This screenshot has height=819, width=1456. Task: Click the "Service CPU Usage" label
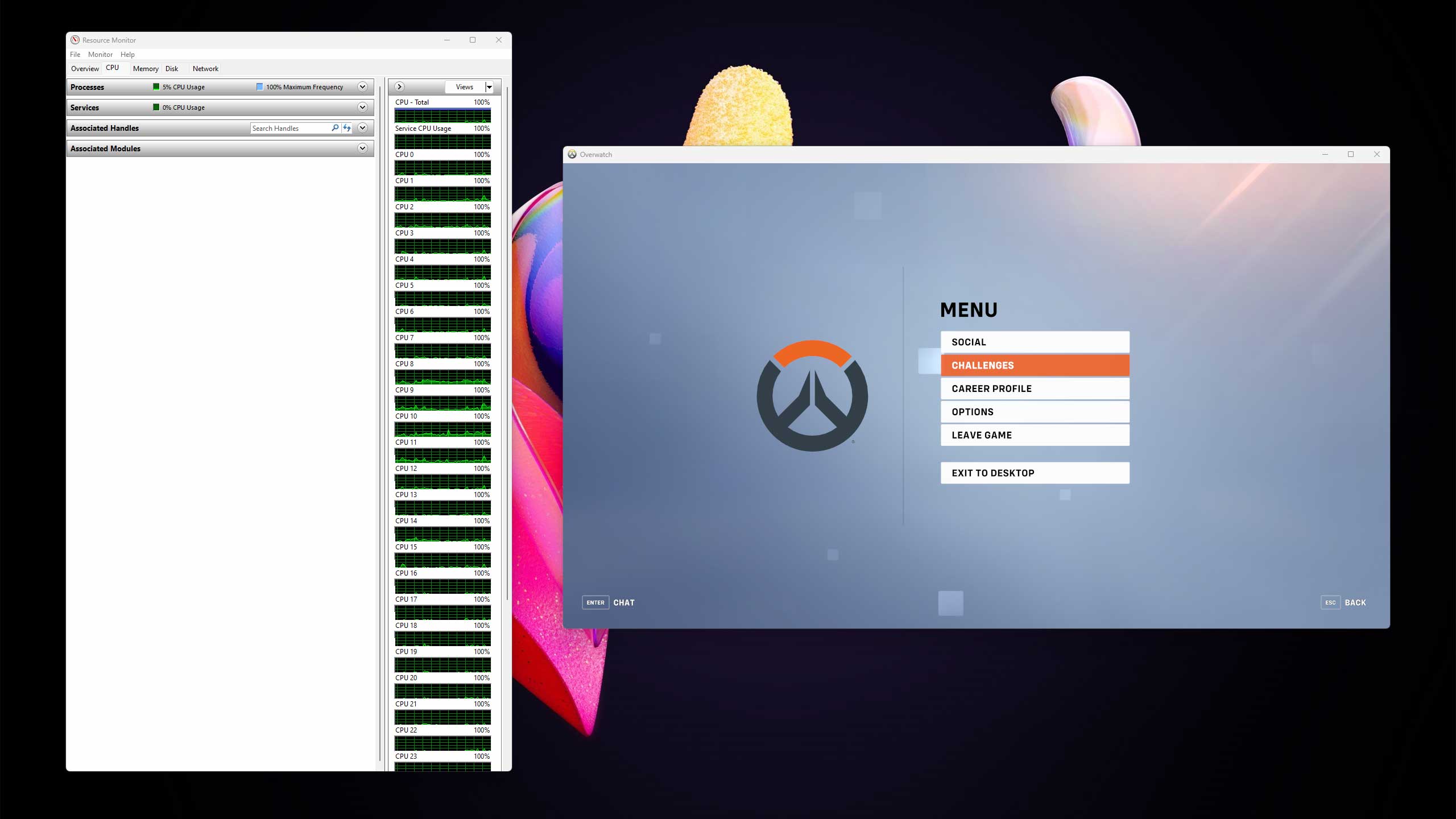423,129
